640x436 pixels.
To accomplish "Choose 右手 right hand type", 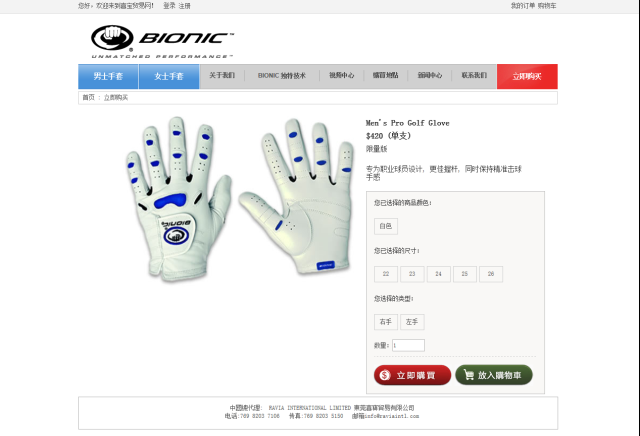I will point(386,322).
